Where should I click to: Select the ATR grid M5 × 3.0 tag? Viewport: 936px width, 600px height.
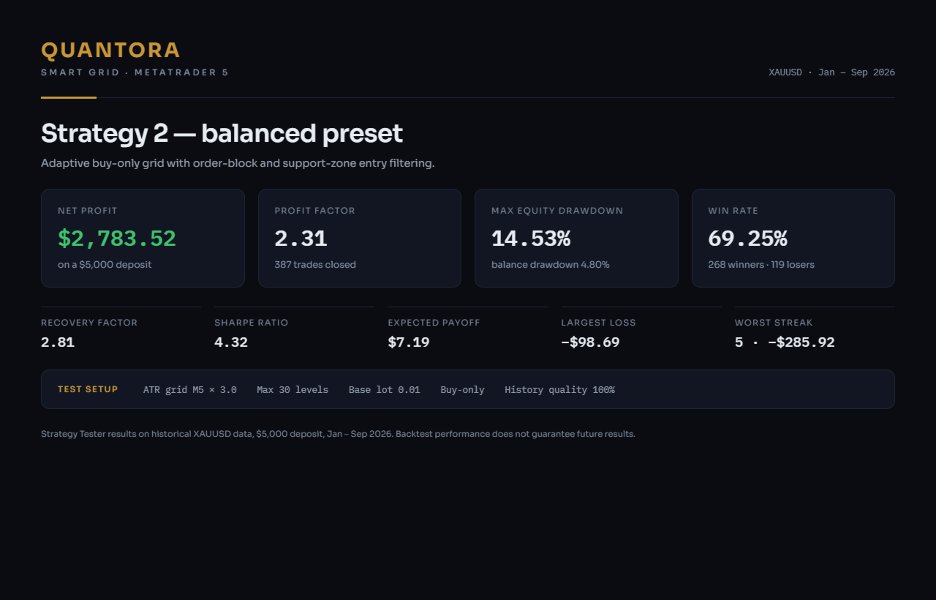(190, 390)
